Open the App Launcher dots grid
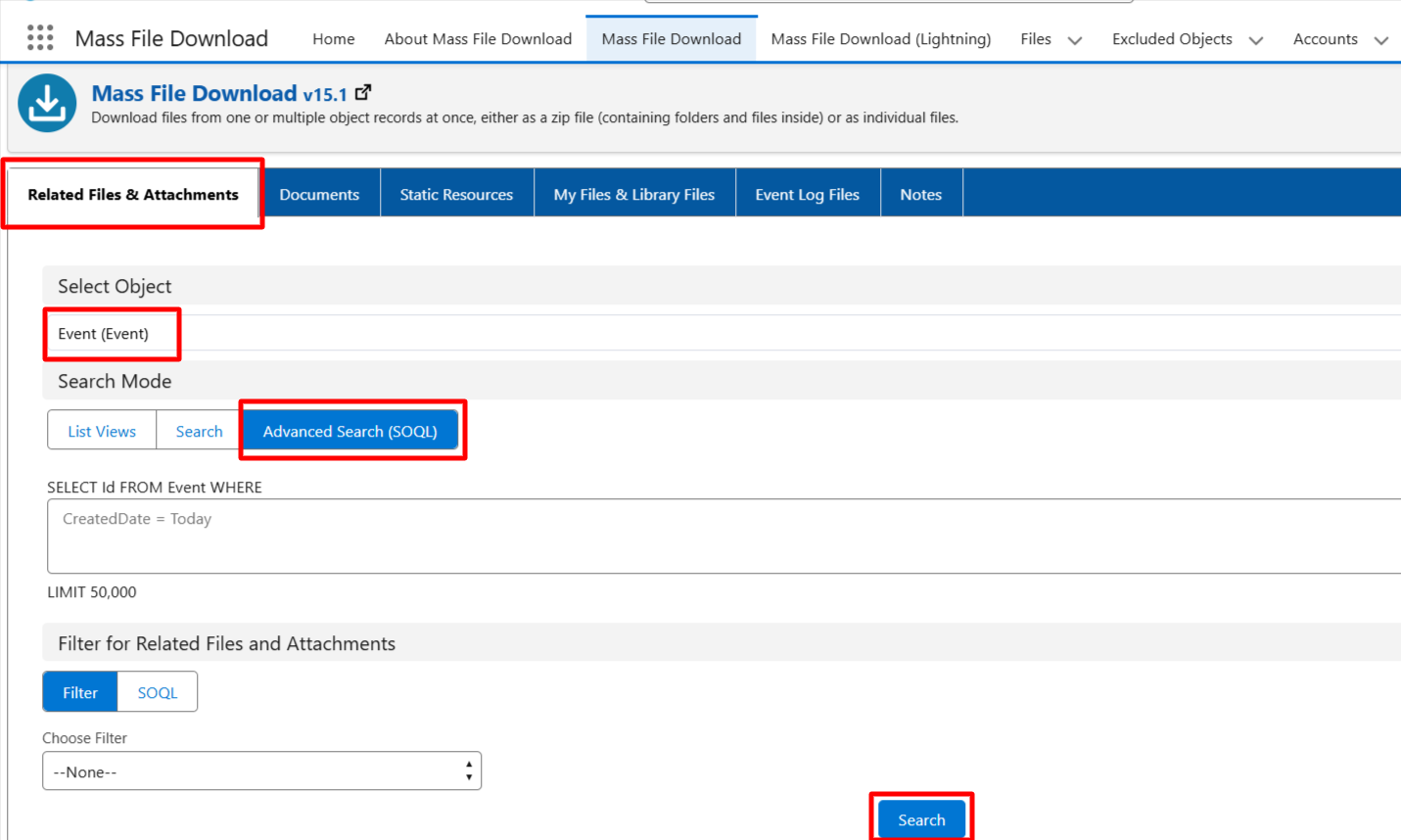Viewport: 1401px width, 840px height. (x=40, y=38)
